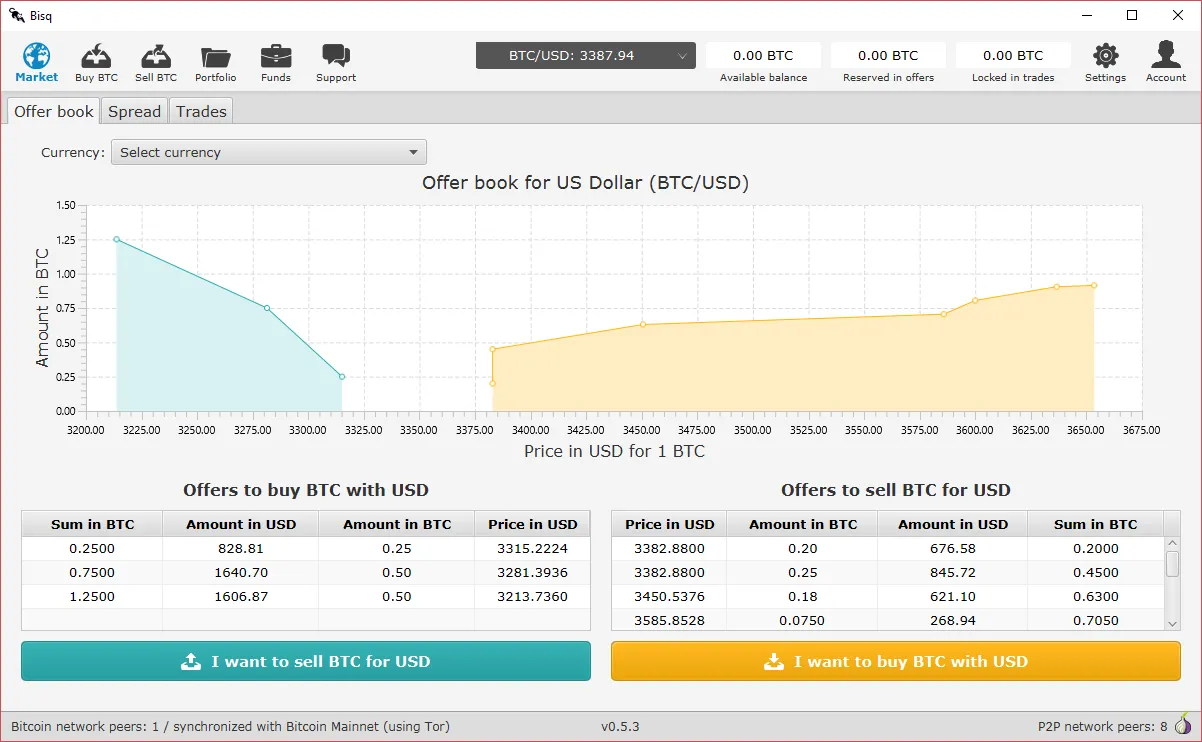Click the Offer book for US Dollar title
The height and width of the screenshot is (742, 1202).
coord(585,182)
